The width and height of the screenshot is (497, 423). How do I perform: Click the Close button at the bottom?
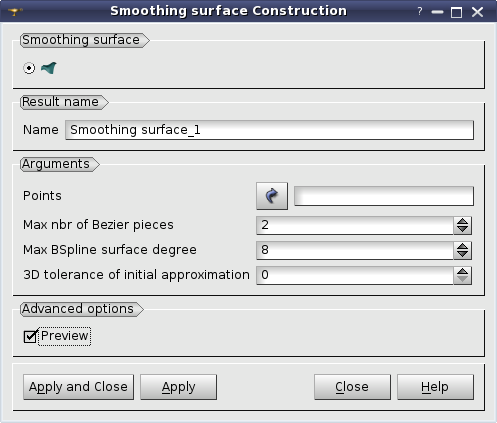click(x=352, y=387)
